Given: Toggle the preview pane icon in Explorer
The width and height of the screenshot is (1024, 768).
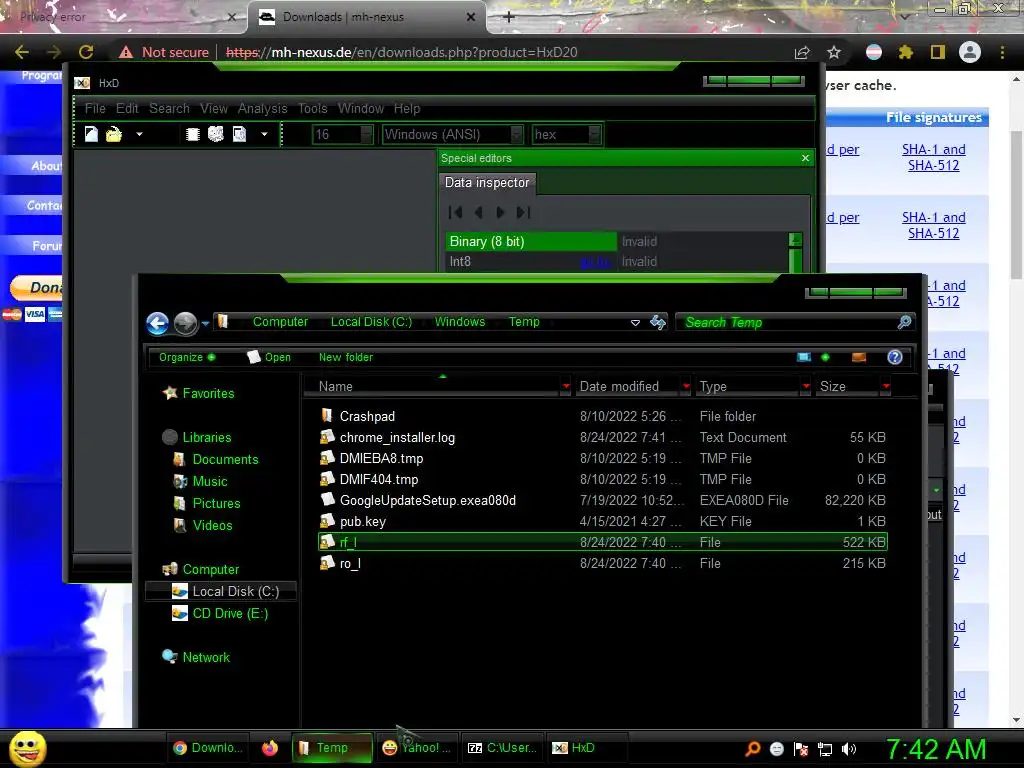Looking at the screenshot, I should [x=859, y=357].
